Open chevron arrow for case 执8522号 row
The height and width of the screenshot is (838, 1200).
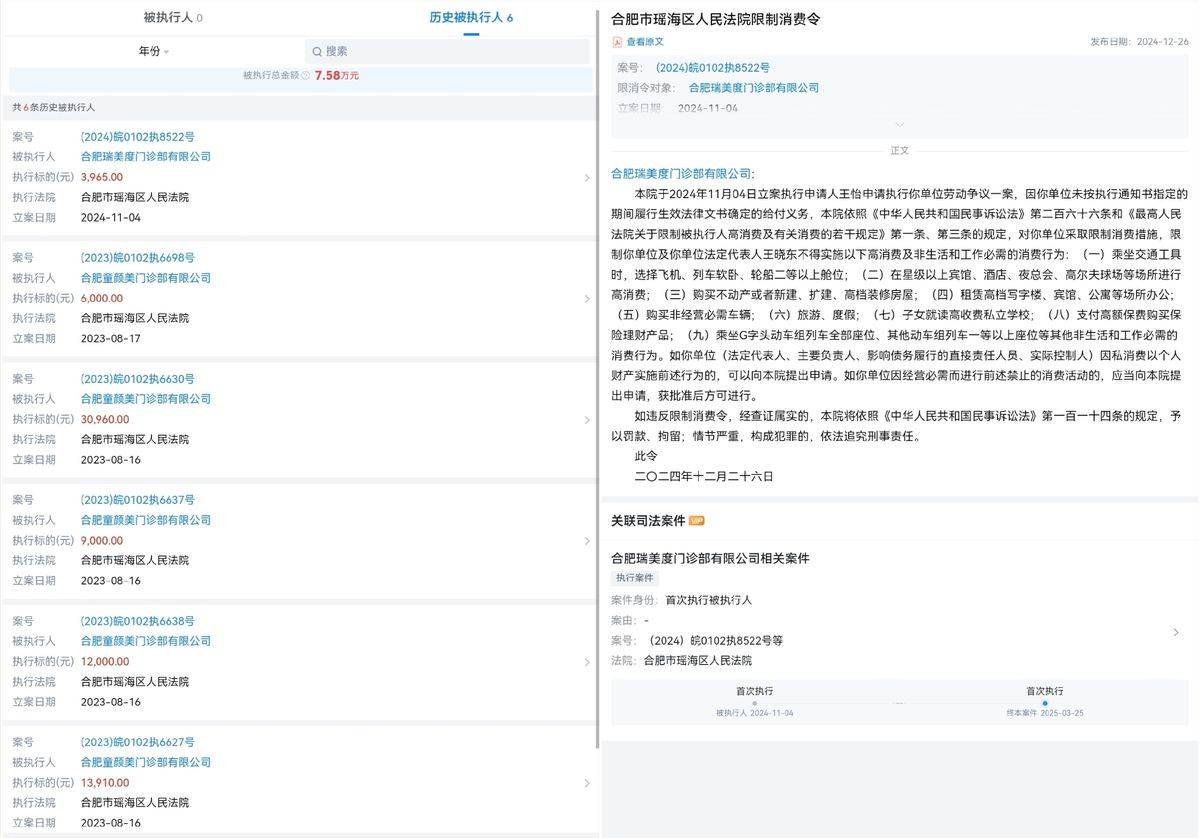tap(587, 178)
